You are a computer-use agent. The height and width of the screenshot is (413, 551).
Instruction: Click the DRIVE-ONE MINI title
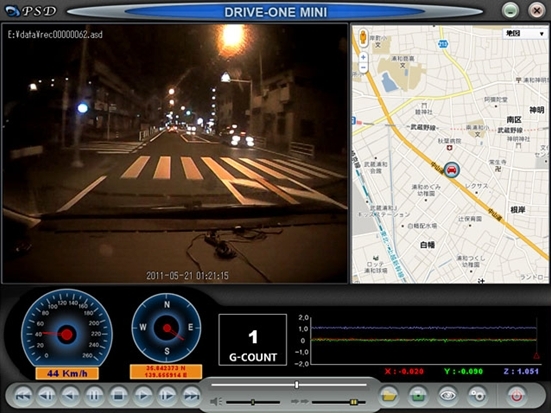[276, 12]
